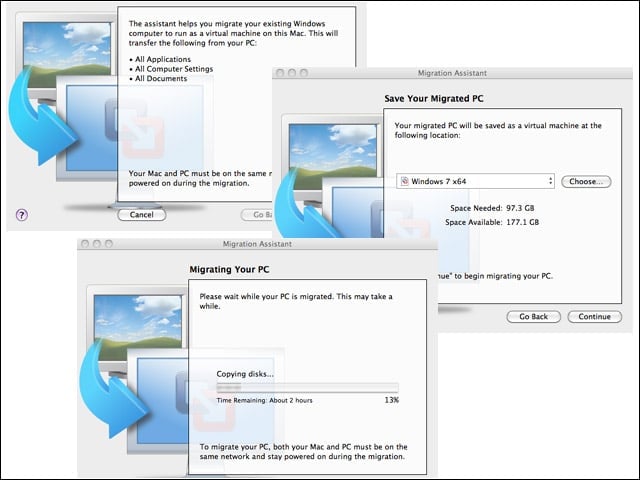Click the zoom button of Migrating Your PC window
Image resolution: width=640 pixels, height=480 pixels.
pos(109,244)
